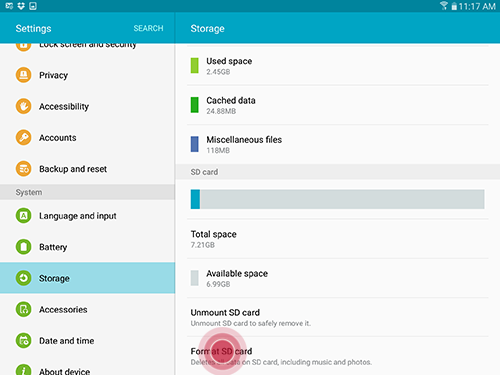Tap the Date and time icon
Viewport: 500px width, 375px height.
[x=23, y=341]
